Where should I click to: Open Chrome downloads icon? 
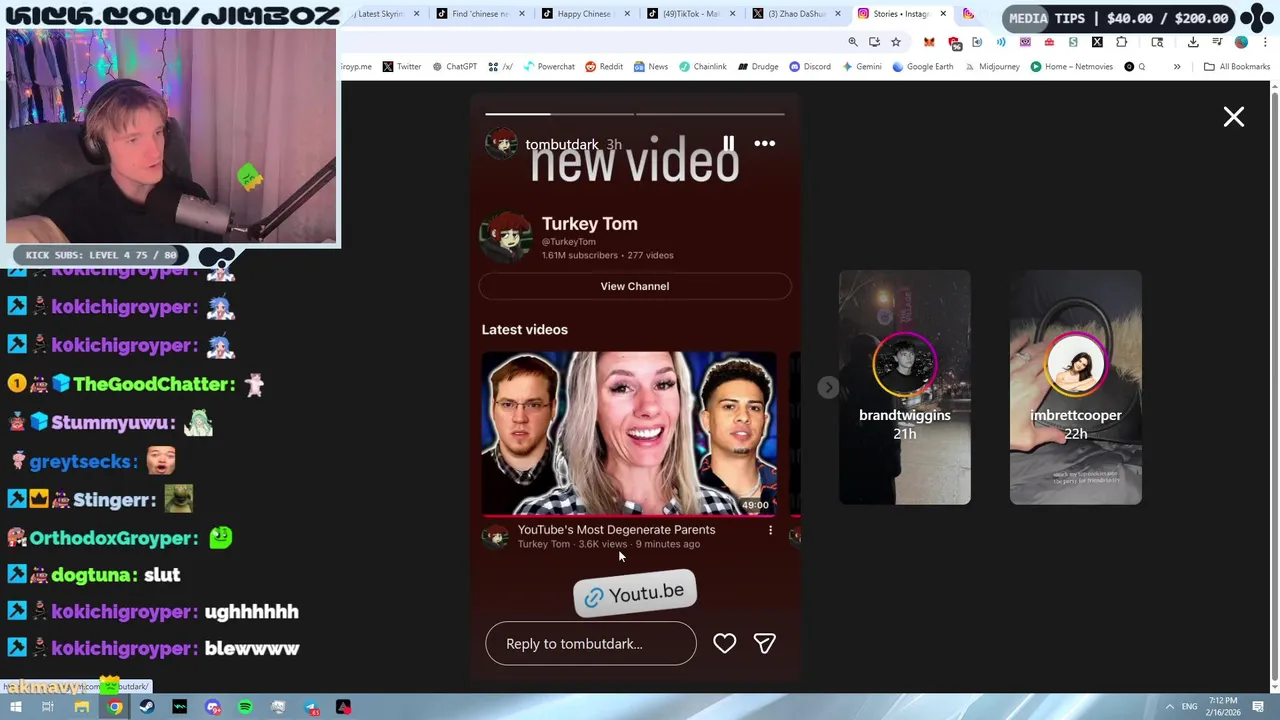point(1193,42)
